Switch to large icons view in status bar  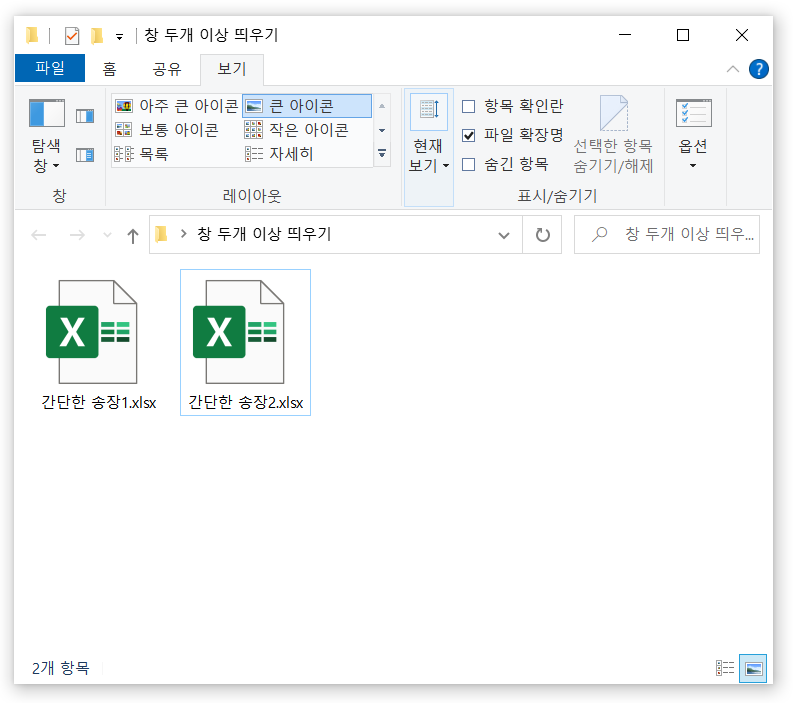click(x=753, y=668)
